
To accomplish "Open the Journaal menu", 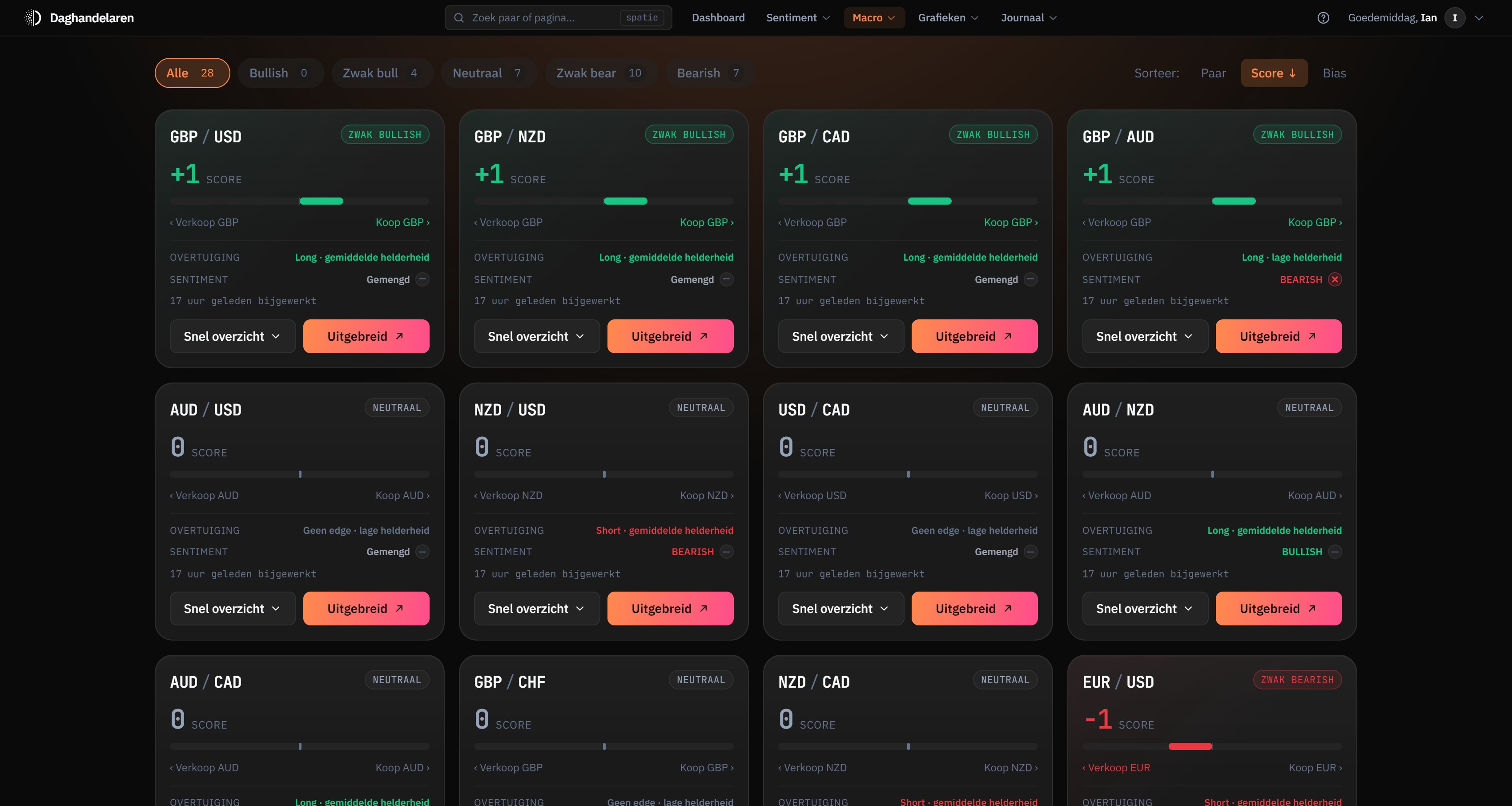I will tap(1028, 18).
